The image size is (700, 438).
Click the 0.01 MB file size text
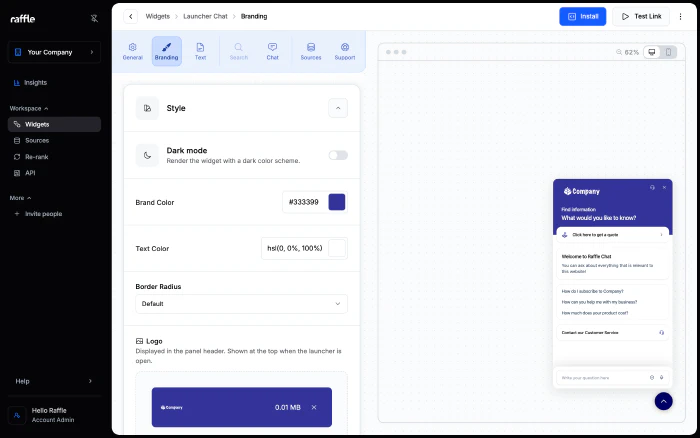[x=288, y=408]
